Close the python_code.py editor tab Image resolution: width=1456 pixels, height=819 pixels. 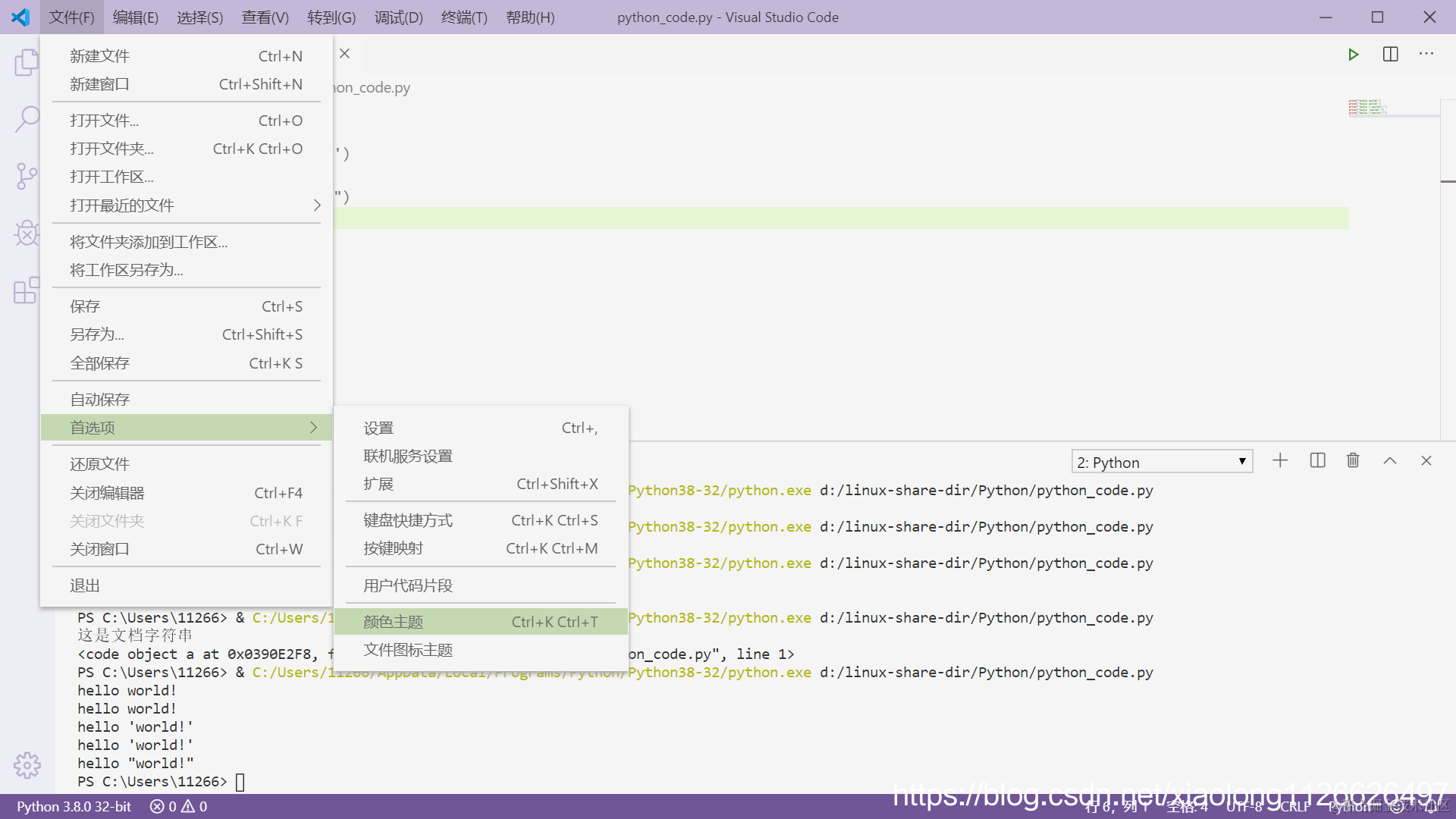point(344,54)
